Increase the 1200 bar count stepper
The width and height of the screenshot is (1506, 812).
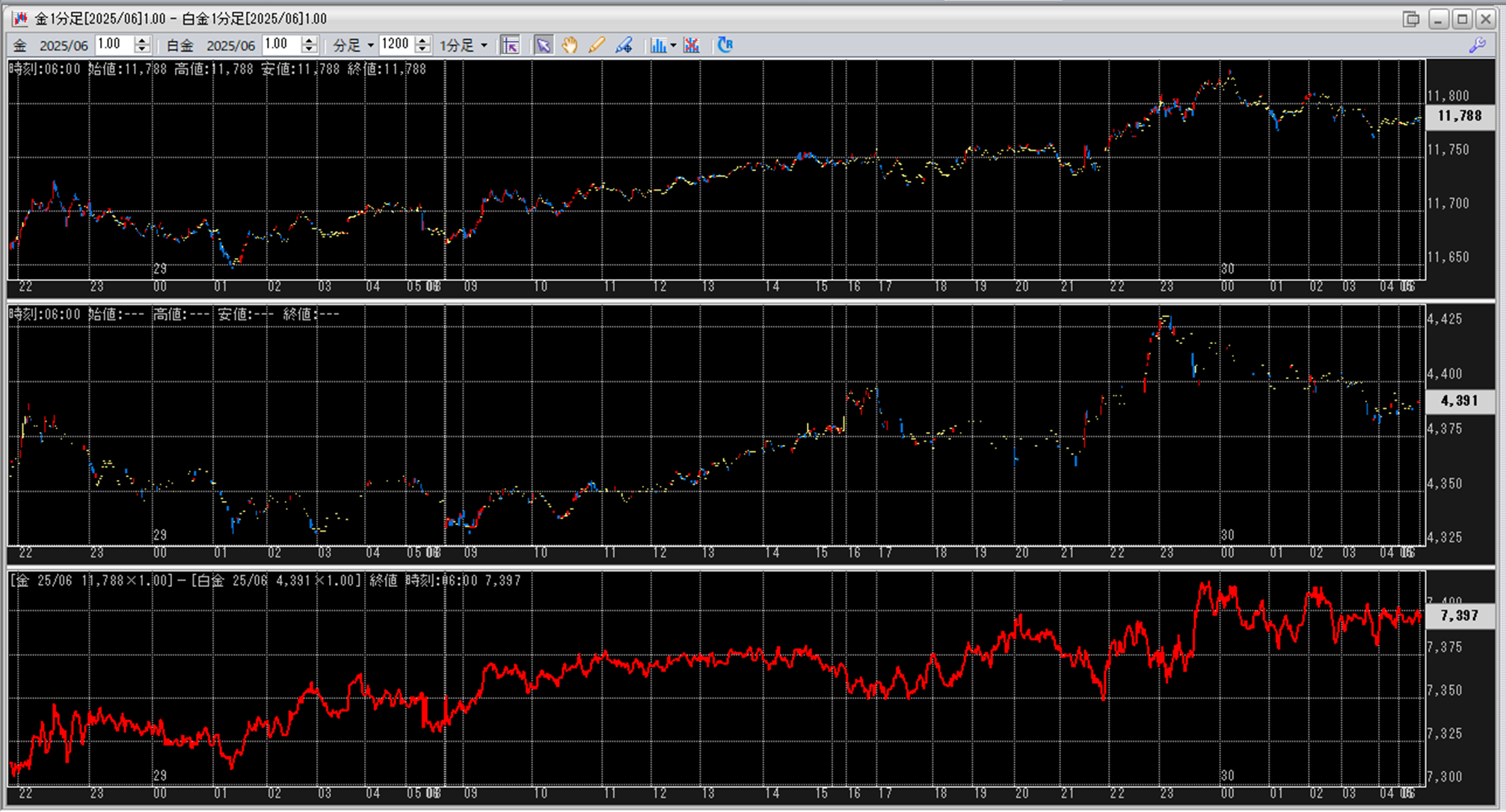422,40
